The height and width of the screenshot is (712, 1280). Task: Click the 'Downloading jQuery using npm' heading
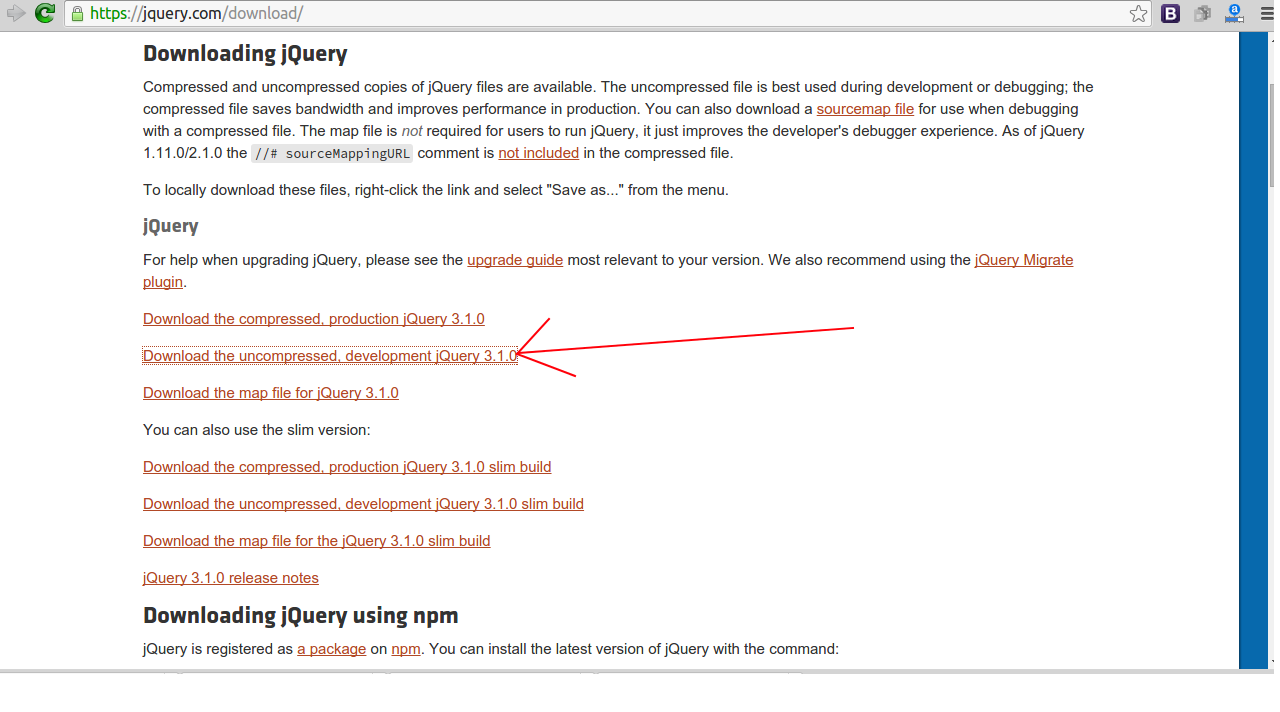click(301, 615)
